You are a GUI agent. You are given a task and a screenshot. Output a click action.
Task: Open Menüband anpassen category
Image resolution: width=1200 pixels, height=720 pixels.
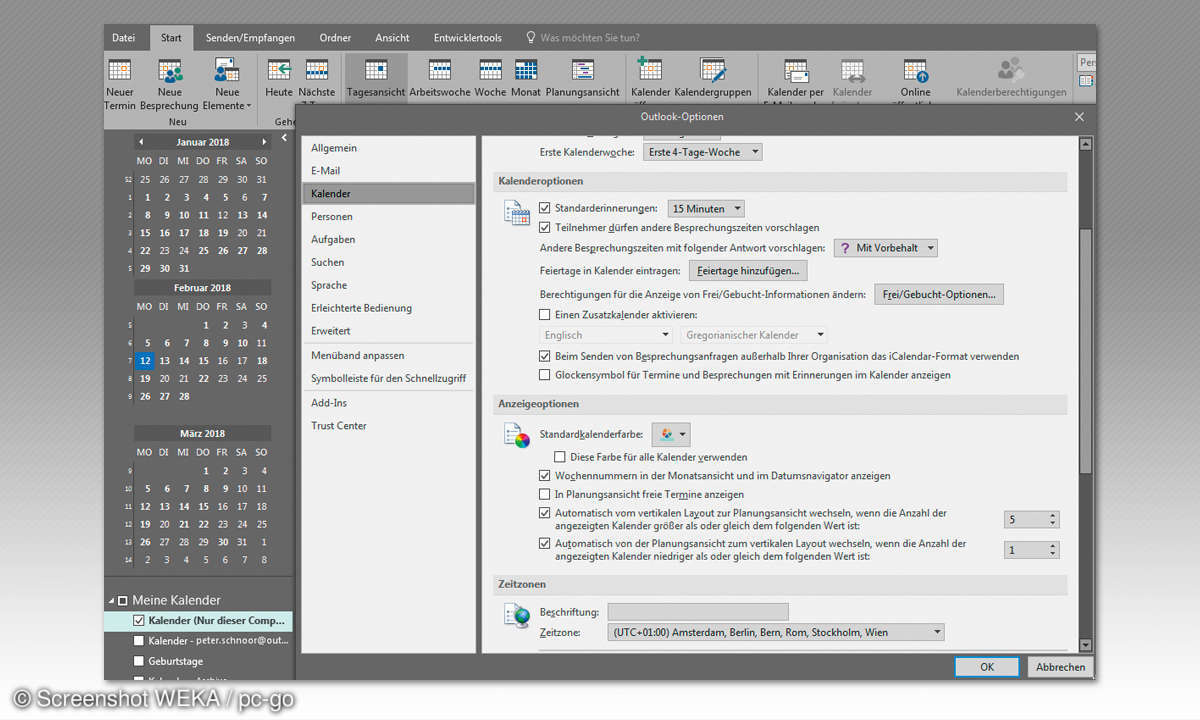point(389,356)
